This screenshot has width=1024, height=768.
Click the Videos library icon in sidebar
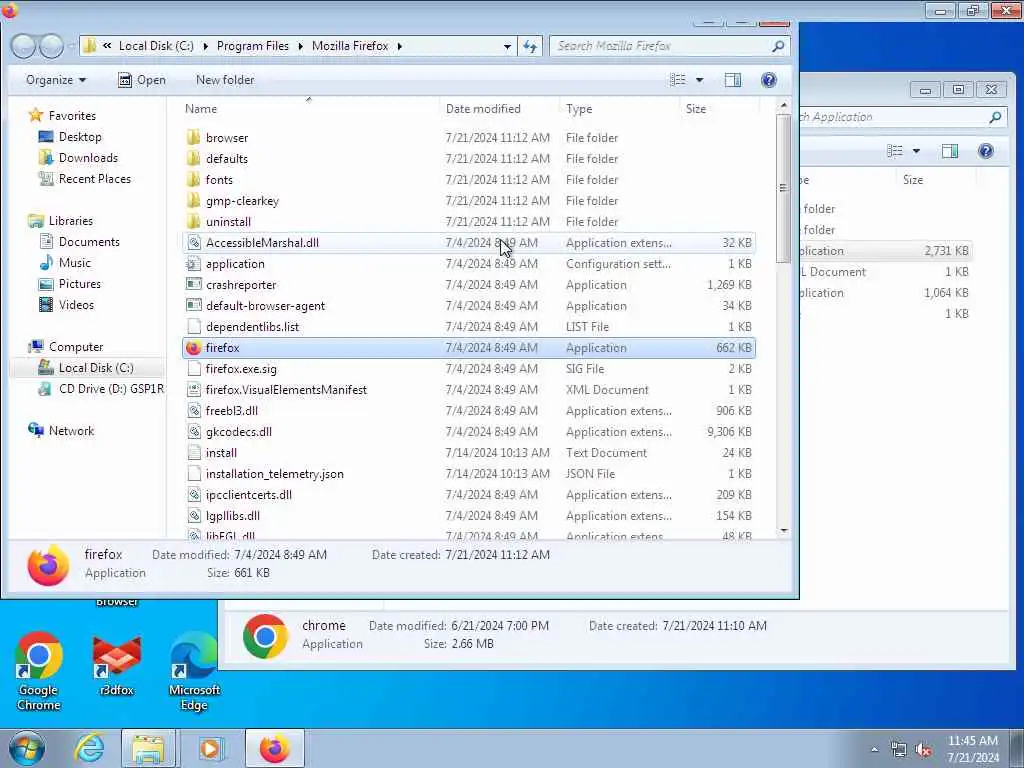point(46,305)
